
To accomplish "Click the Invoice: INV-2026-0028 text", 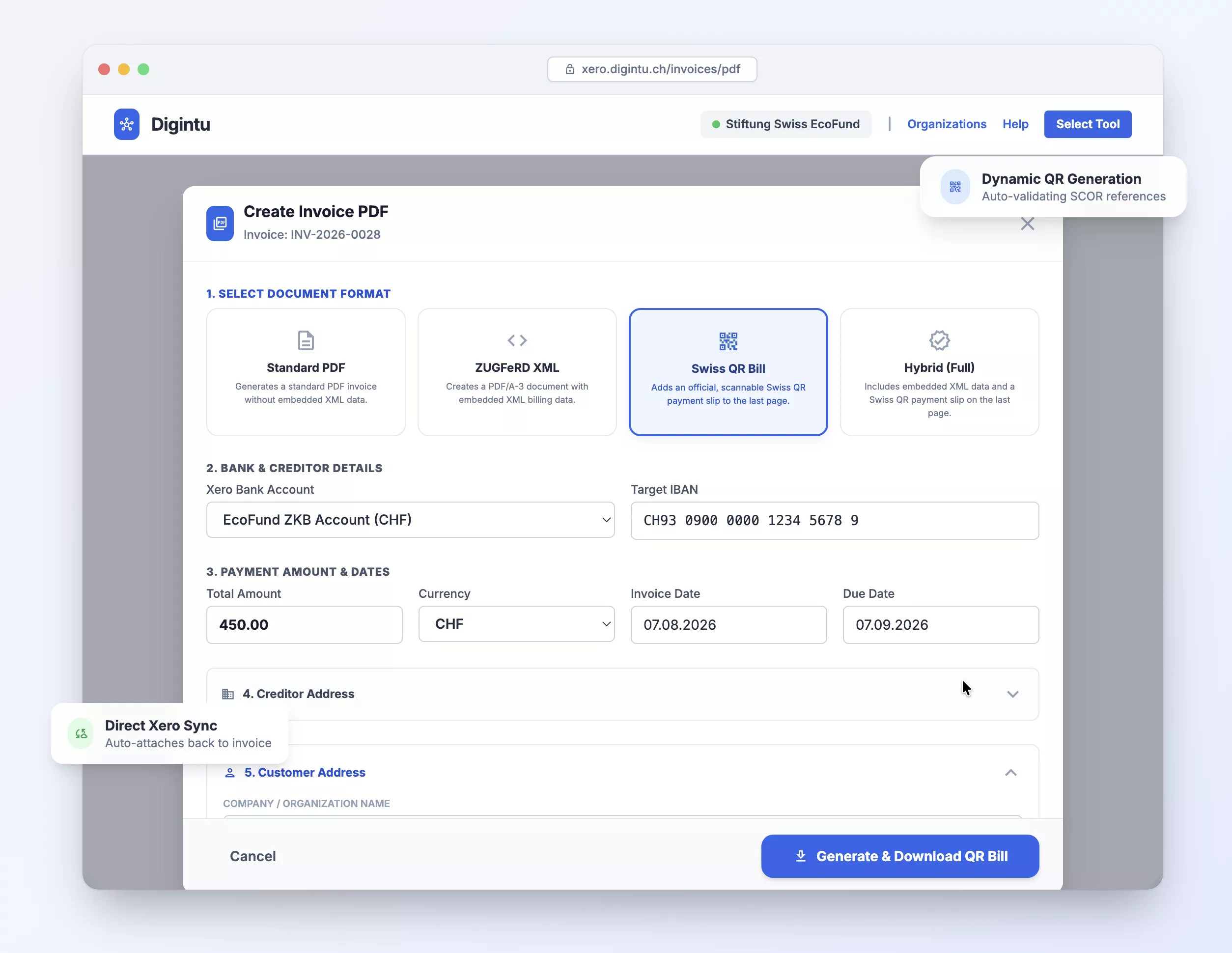I will tap(312, 234).
